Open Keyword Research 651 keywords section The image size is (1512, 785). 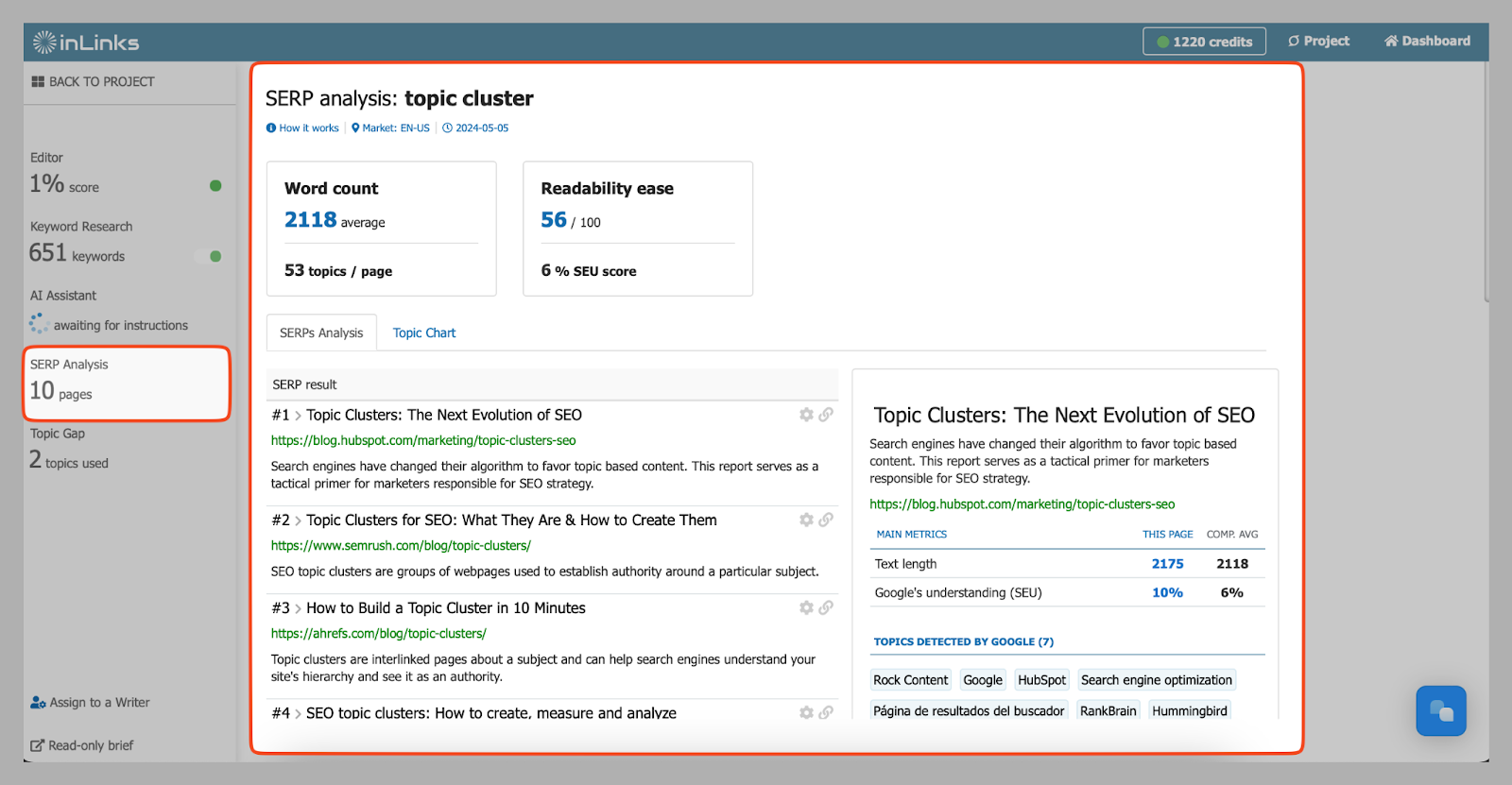pyautogui.click(x=126, y=243)
